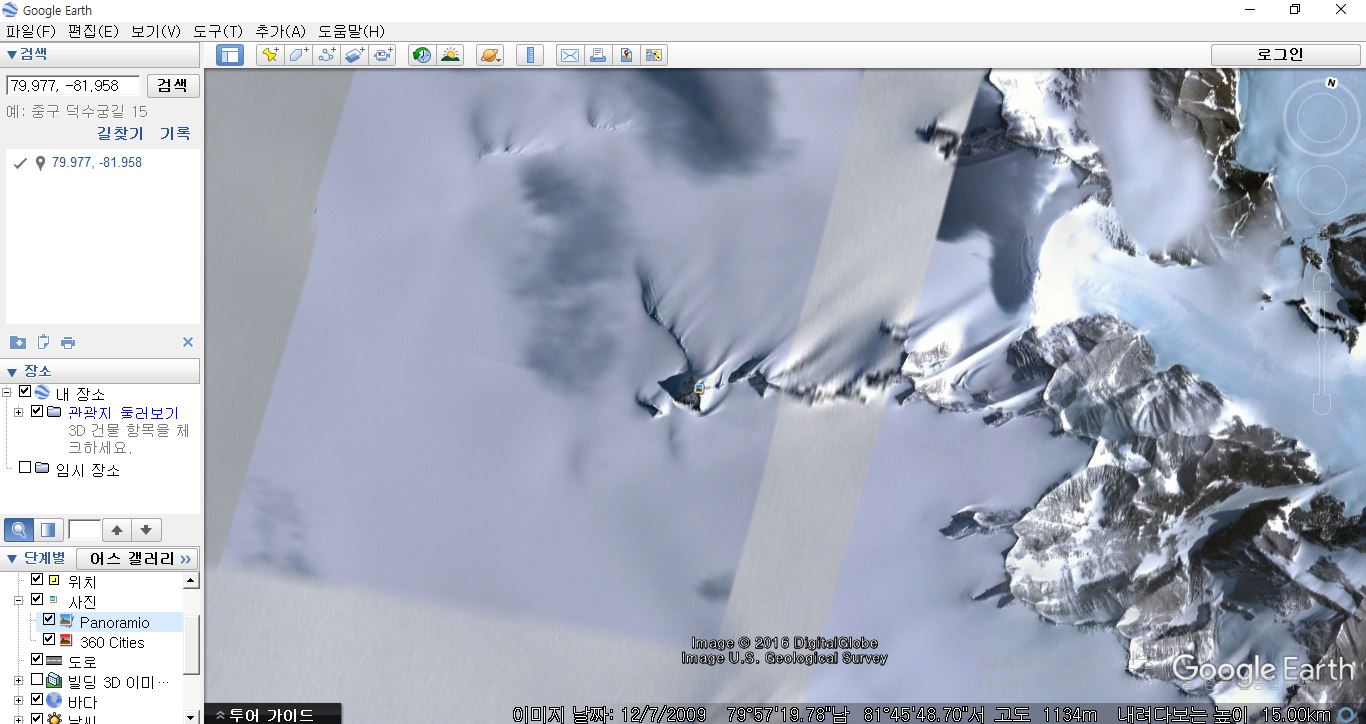The width and height of the screenshot is (1366, 724).
Task: Uncheck the Panoramio layer checkbox
Action: point(49,621)
